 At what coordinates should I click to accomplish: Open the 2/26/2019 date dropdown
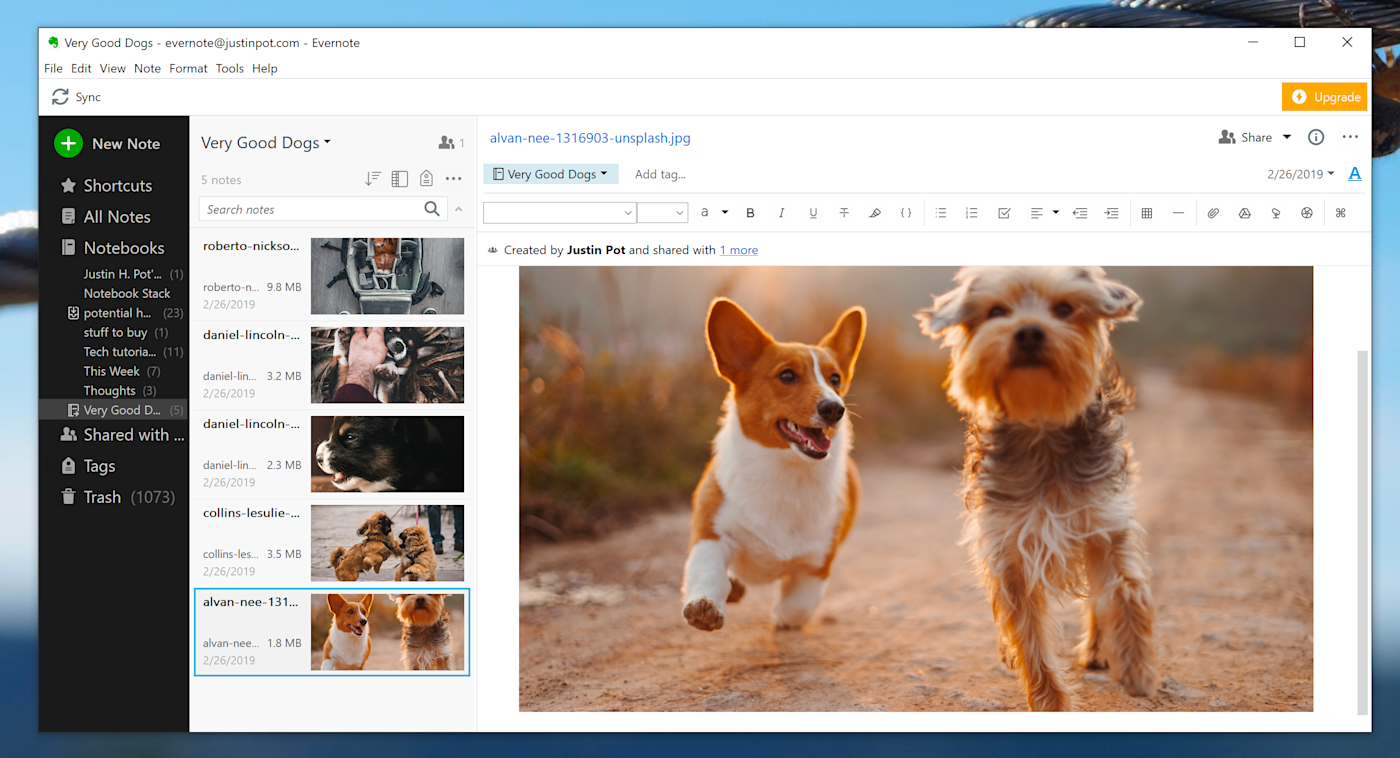point(1300,174)
